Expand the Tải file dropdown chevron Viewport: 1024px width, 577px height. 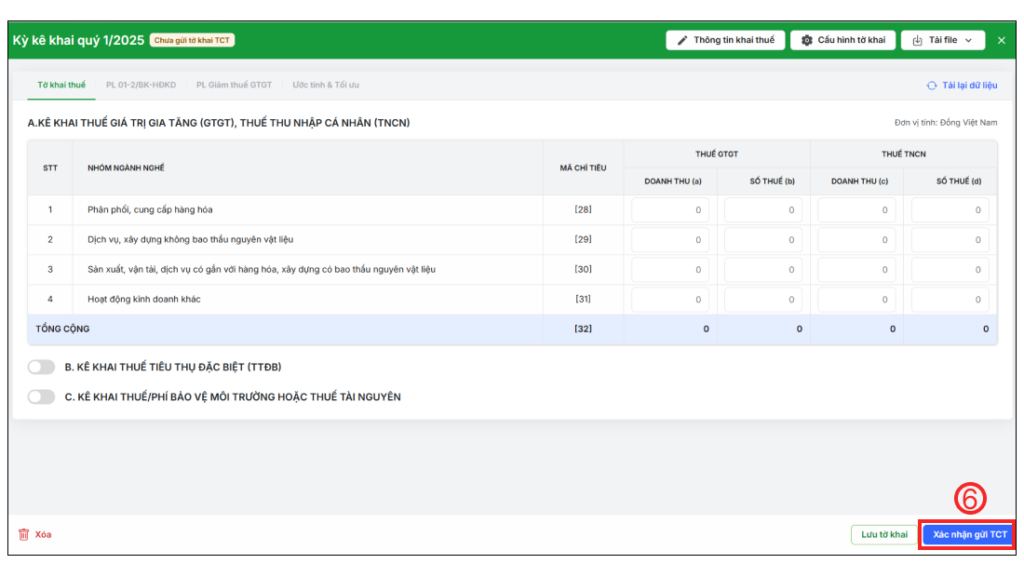(969, 40)
